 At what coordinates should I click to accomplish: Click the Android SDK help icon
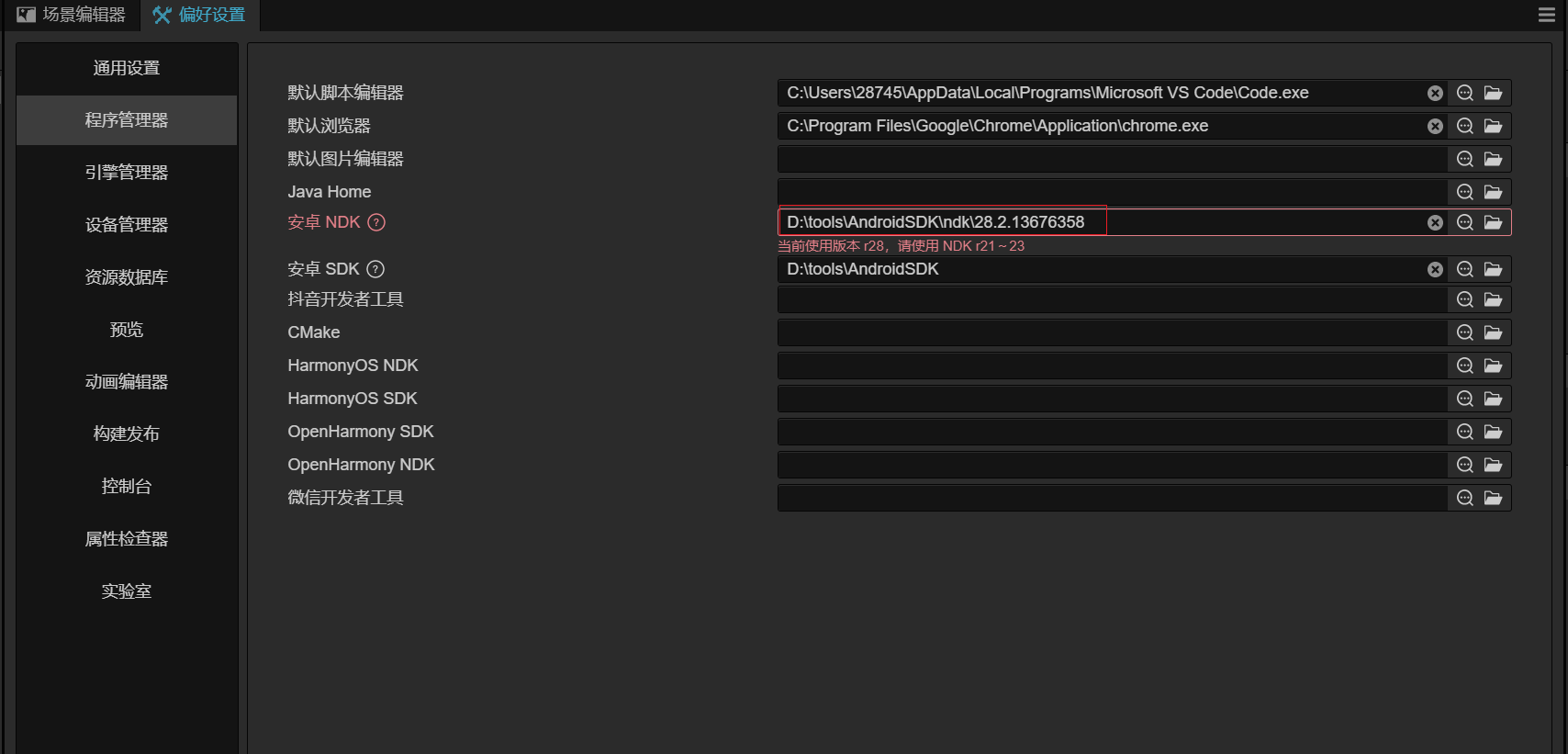tap(375, 269)
